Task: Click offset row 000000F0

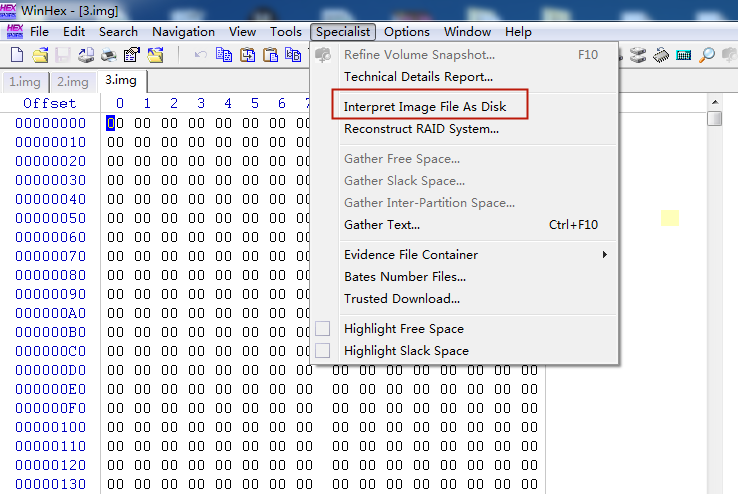Action: (x=50, y=408)
